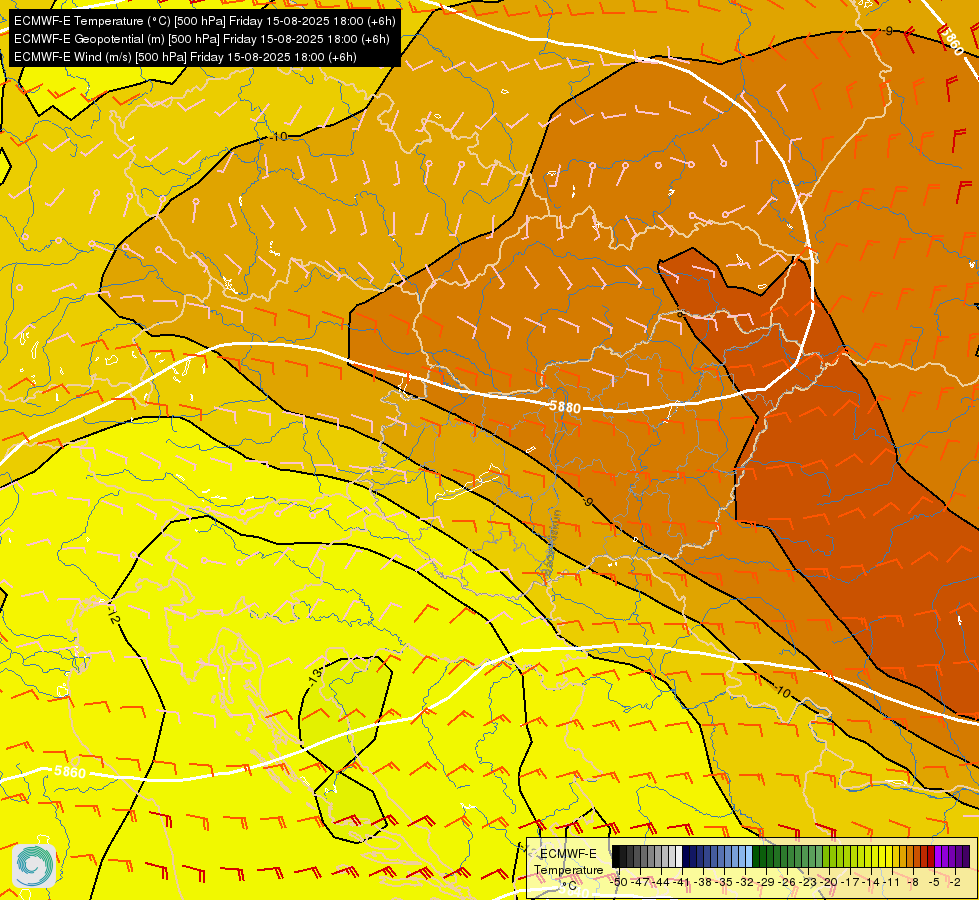Image resolution: width=979 pixels, height=900 pixels.
Task: Select the ECMWF-E Temperature (°C) title line
Action: tap(205, 21)
